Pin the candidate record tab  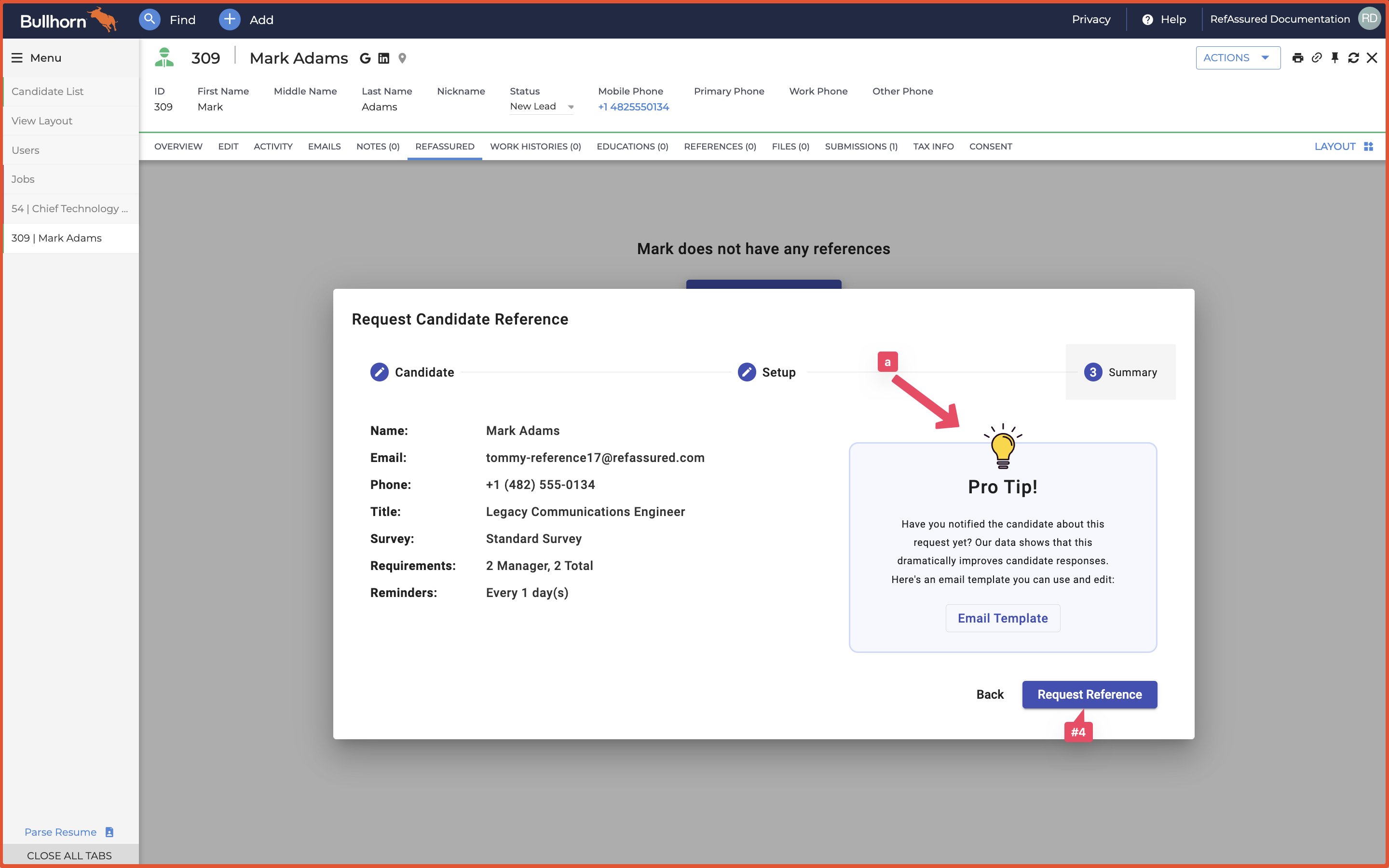(x=1335, y=57)
